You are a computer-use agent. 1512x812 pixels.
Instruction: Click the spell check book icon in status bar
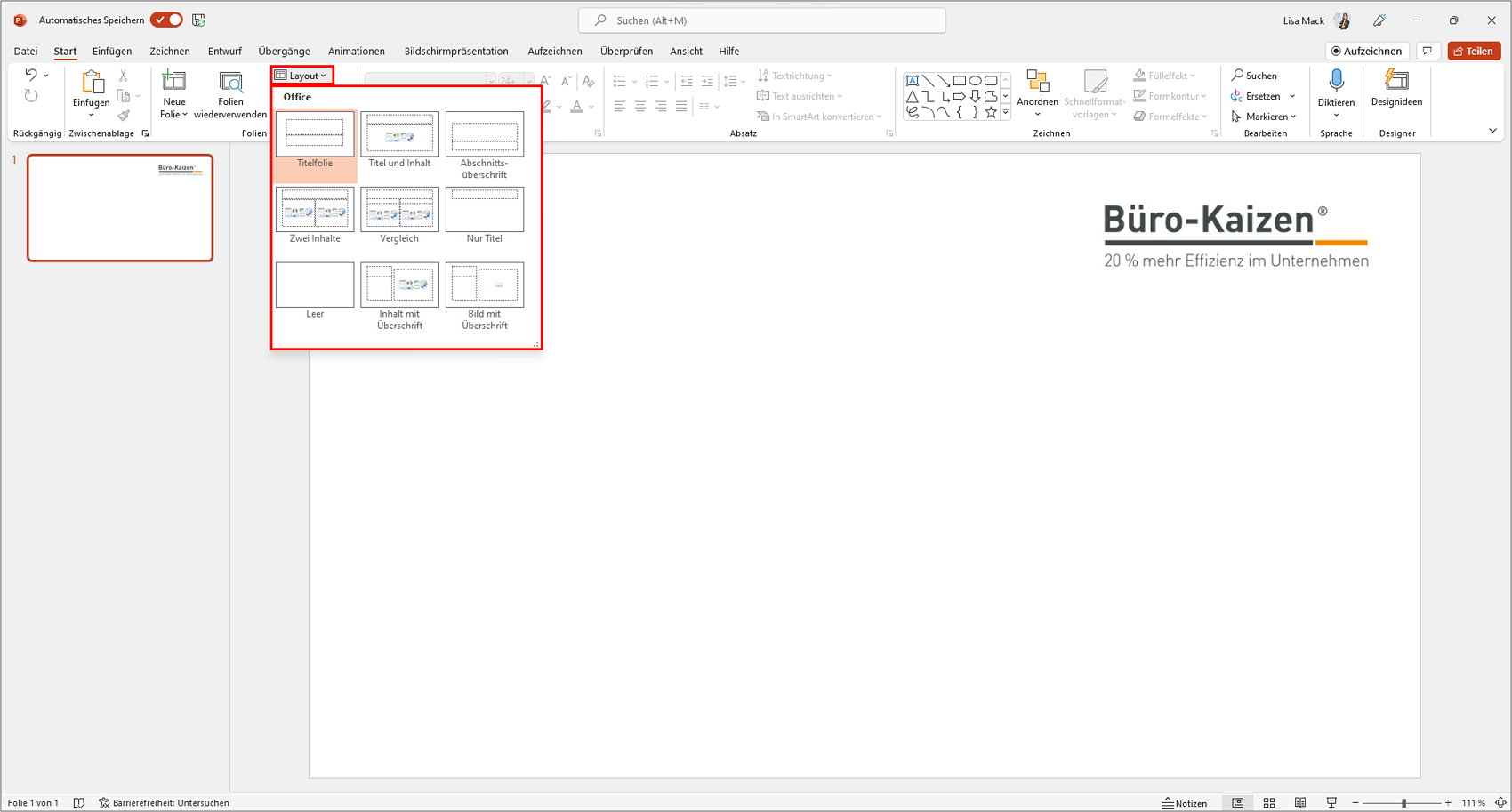79,802
